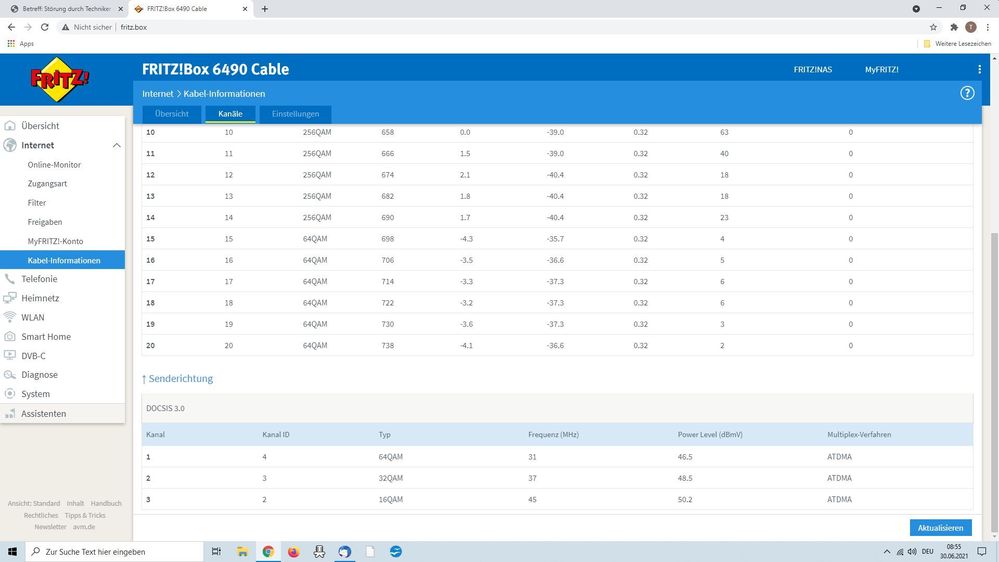The width and height of the screenshot is (999, 562).
Task: Click frequency 698 in channel 15 row
Action: 387,239
